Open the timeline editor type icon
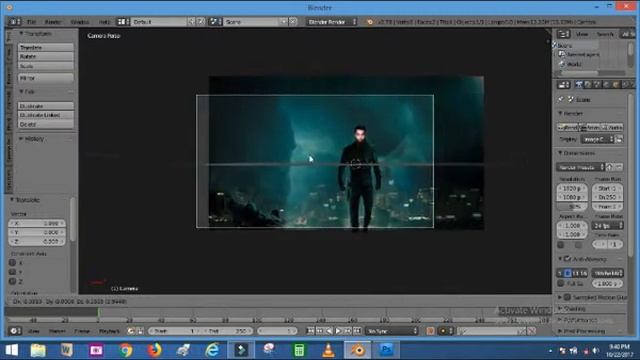The image size is (640, 360). click(15, 331)
